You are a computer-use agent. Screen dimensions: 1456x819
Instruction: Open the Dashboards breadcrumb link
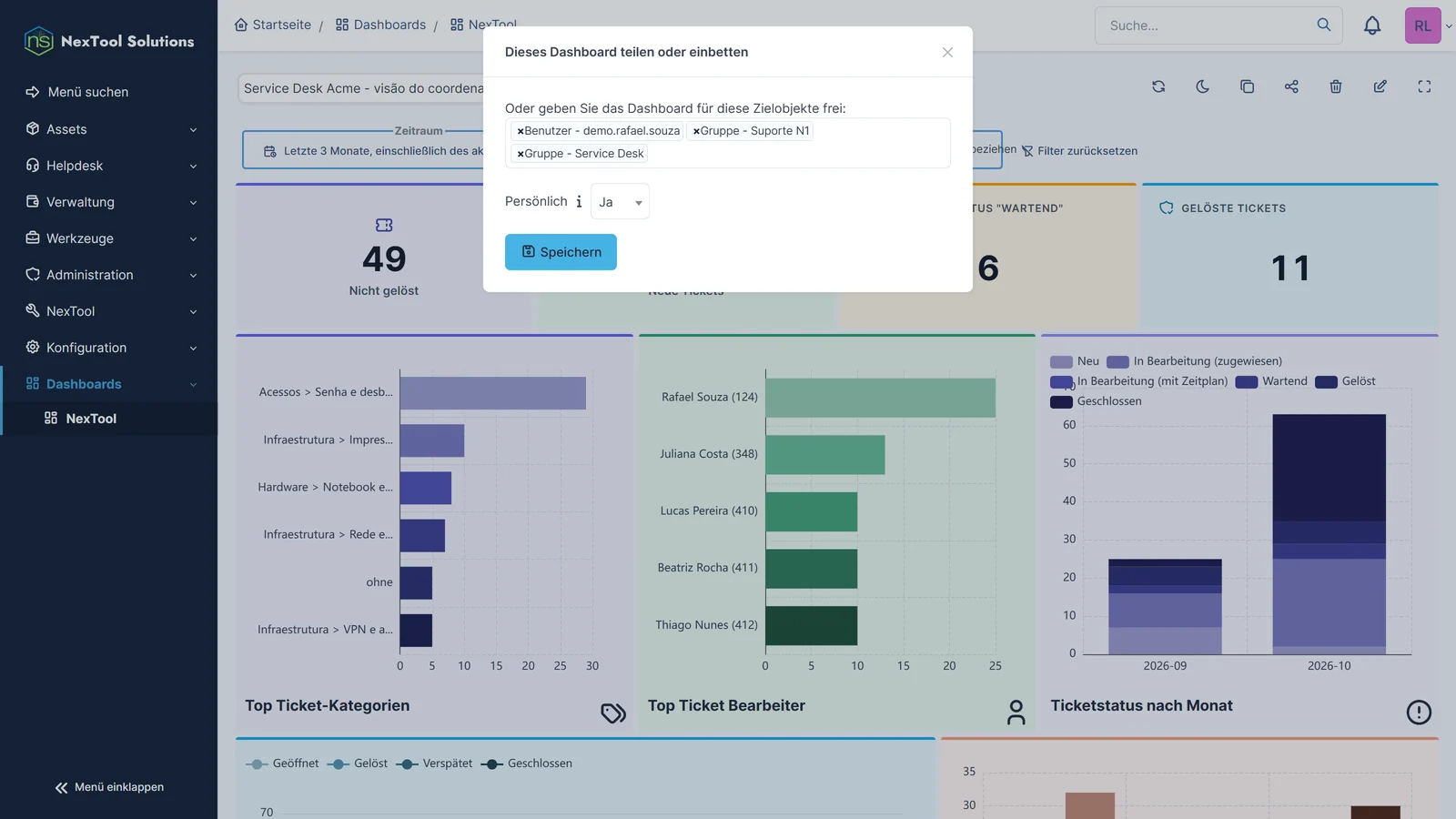(380, 25)
